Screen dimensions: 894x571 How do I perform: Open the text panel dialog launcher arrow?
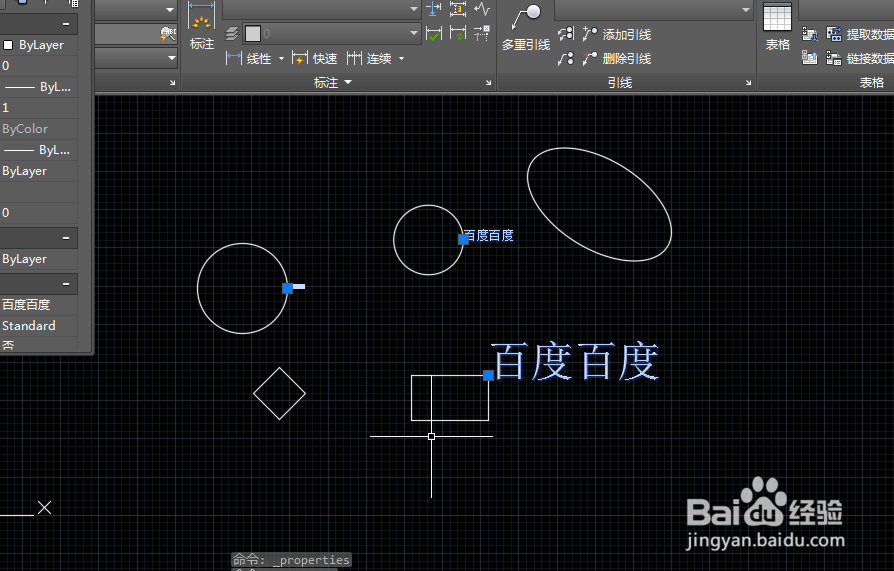point(173,83)
